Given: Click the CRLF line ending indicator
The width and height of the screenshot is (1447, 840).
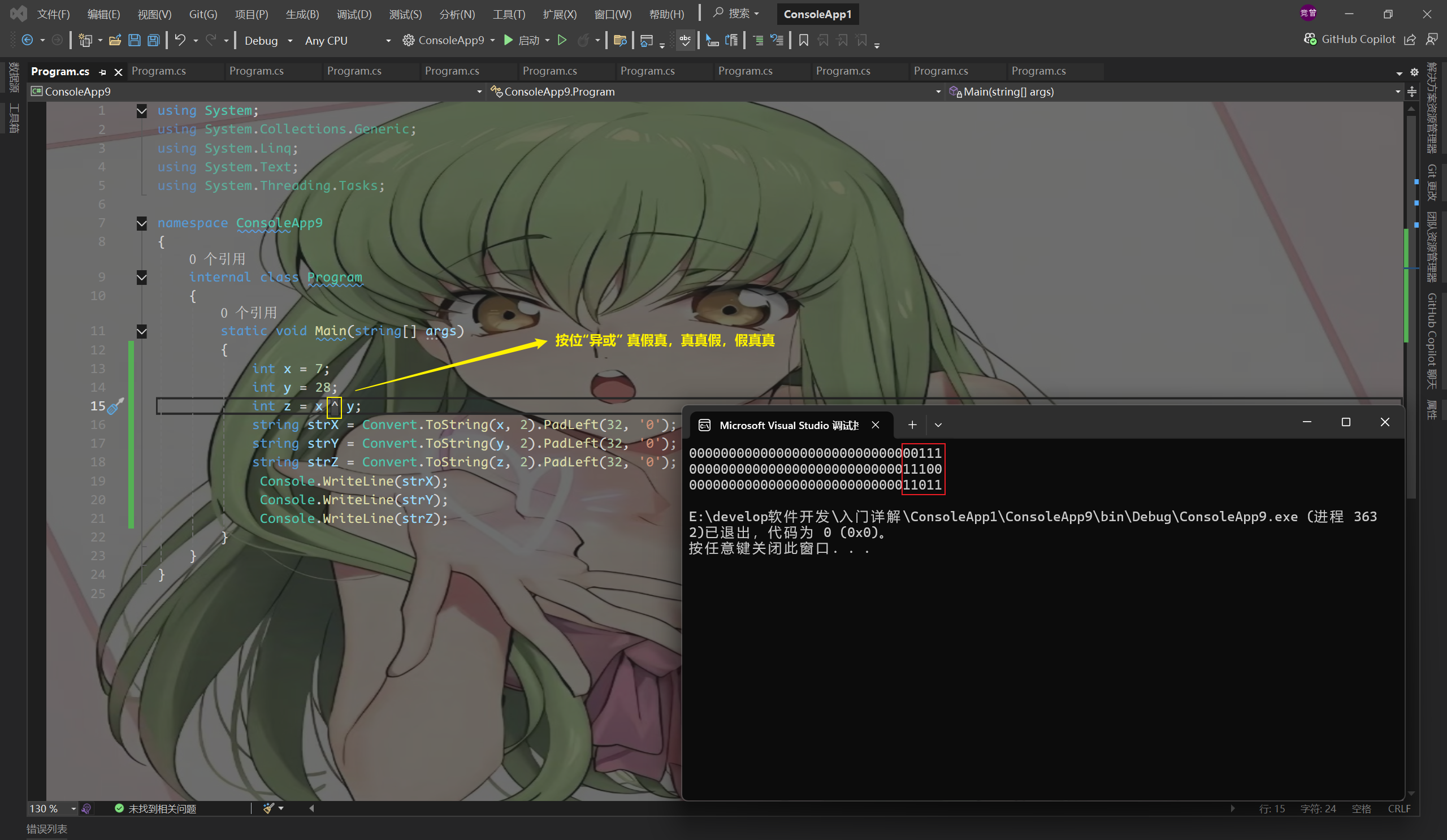Looking at the screenshot, I should tap(1399, 808).
